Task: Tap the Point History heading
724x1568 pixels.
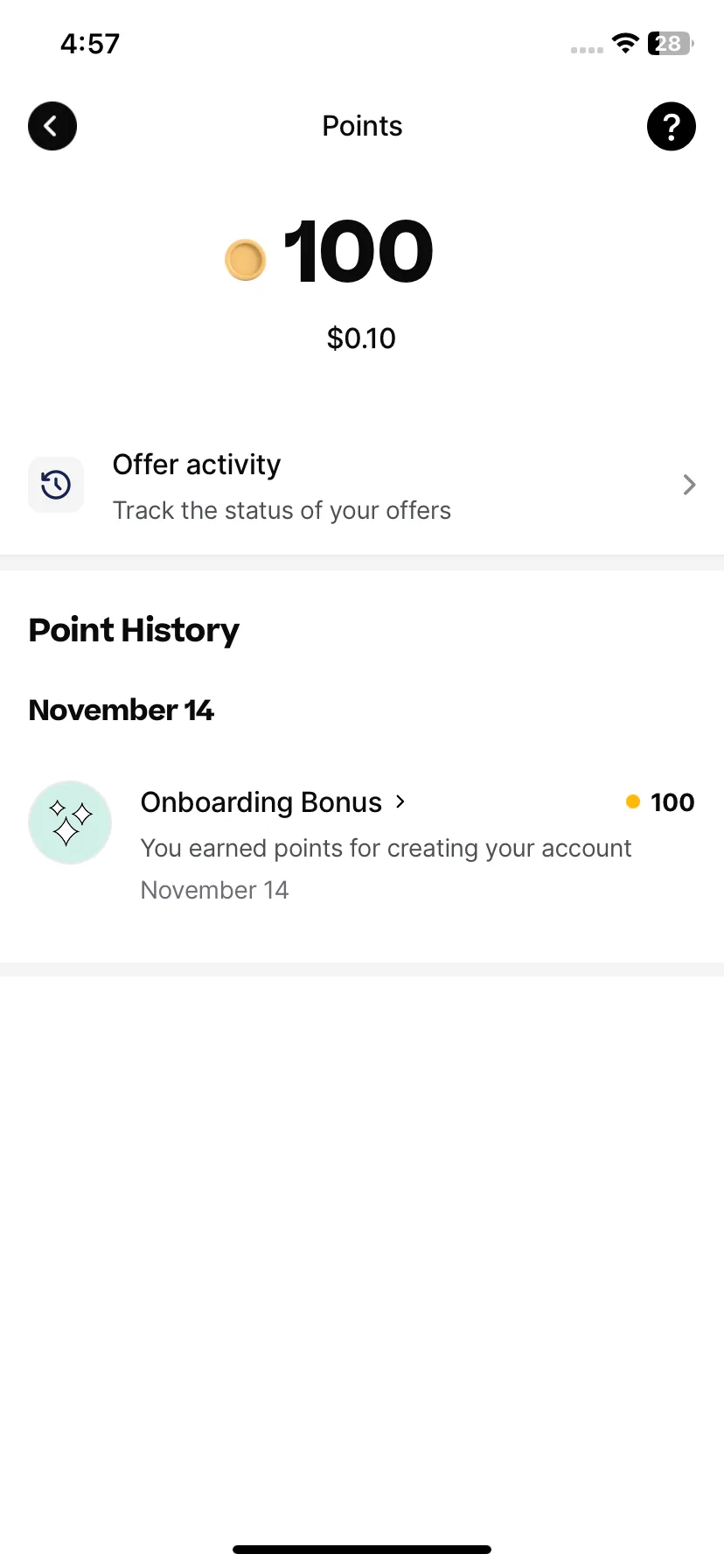Action: pos(134,631)
